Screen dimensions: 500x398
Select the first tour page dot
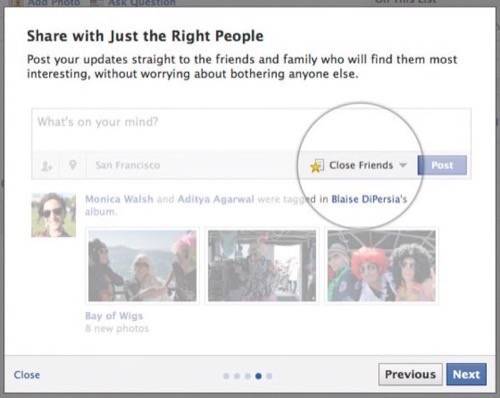pos(226,376)
